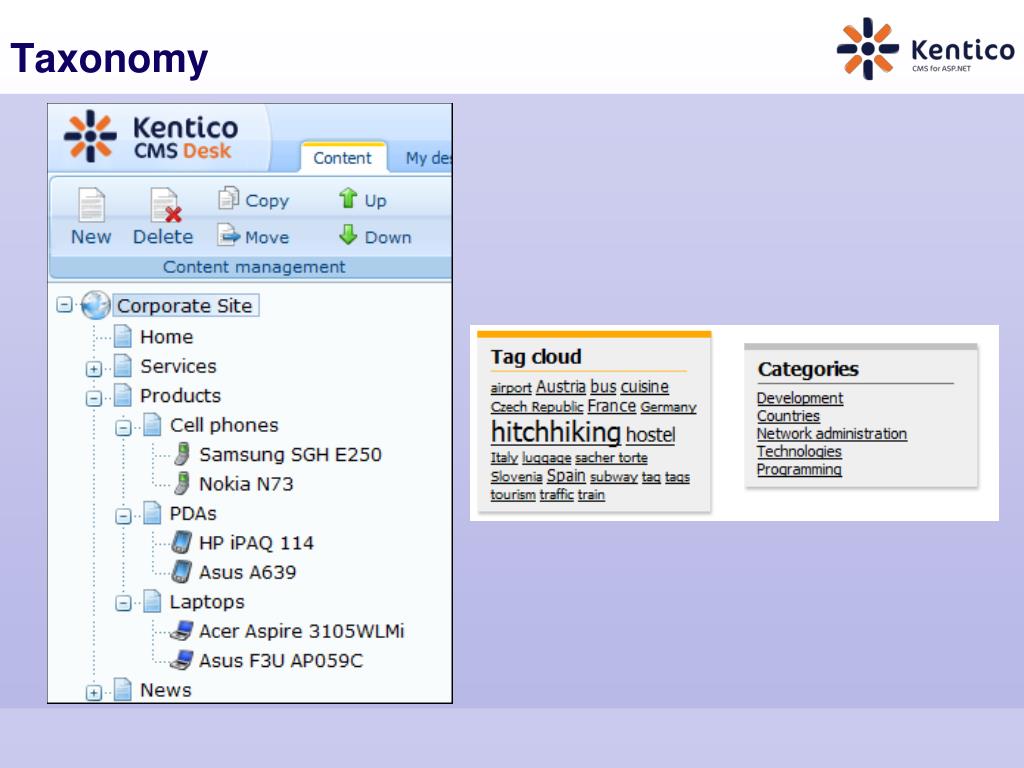Open the Slovenia tag link

click(517, 477)
